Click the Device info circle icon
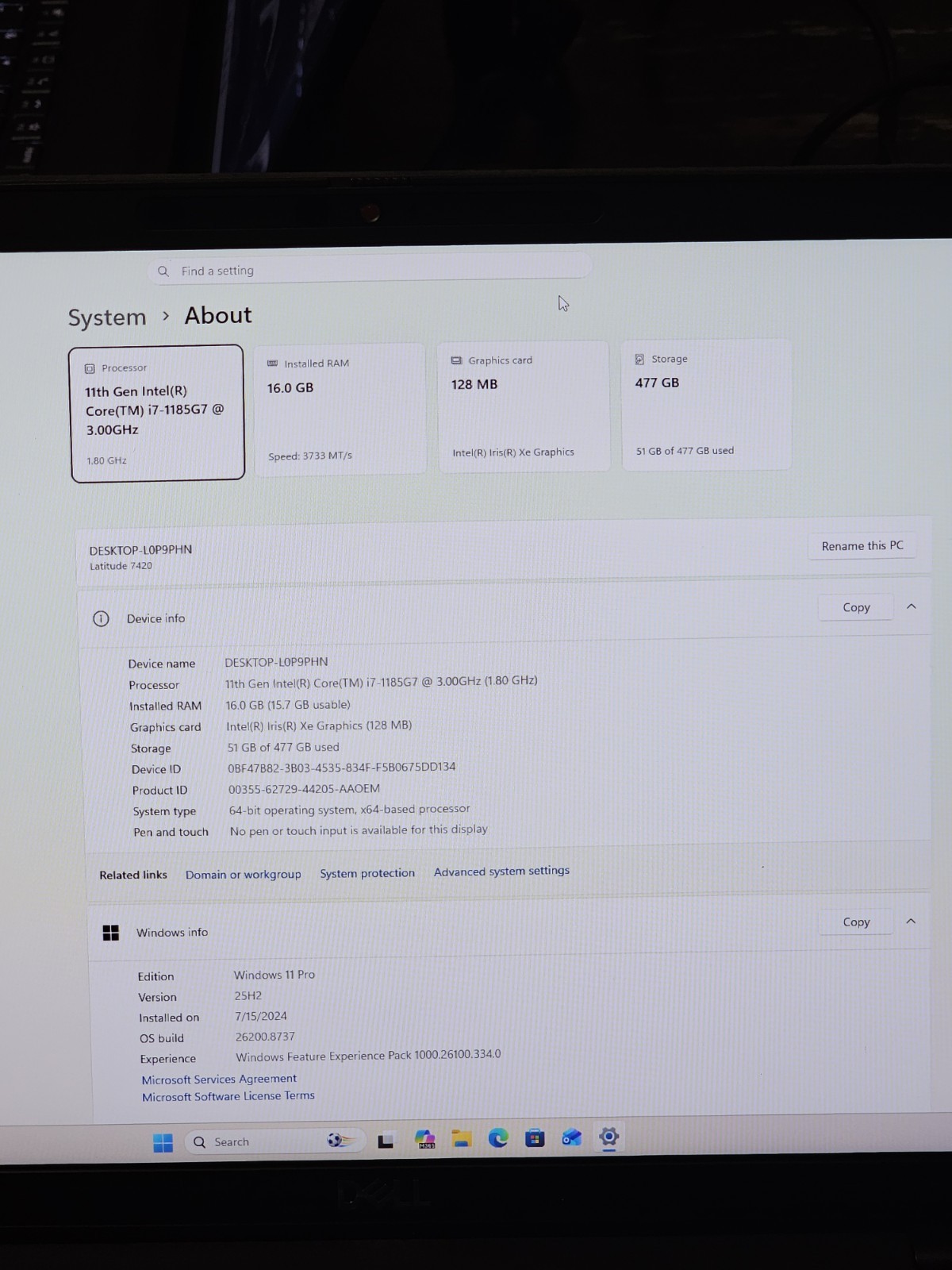This screenshot has height=1270, width=952. [101, 619]
